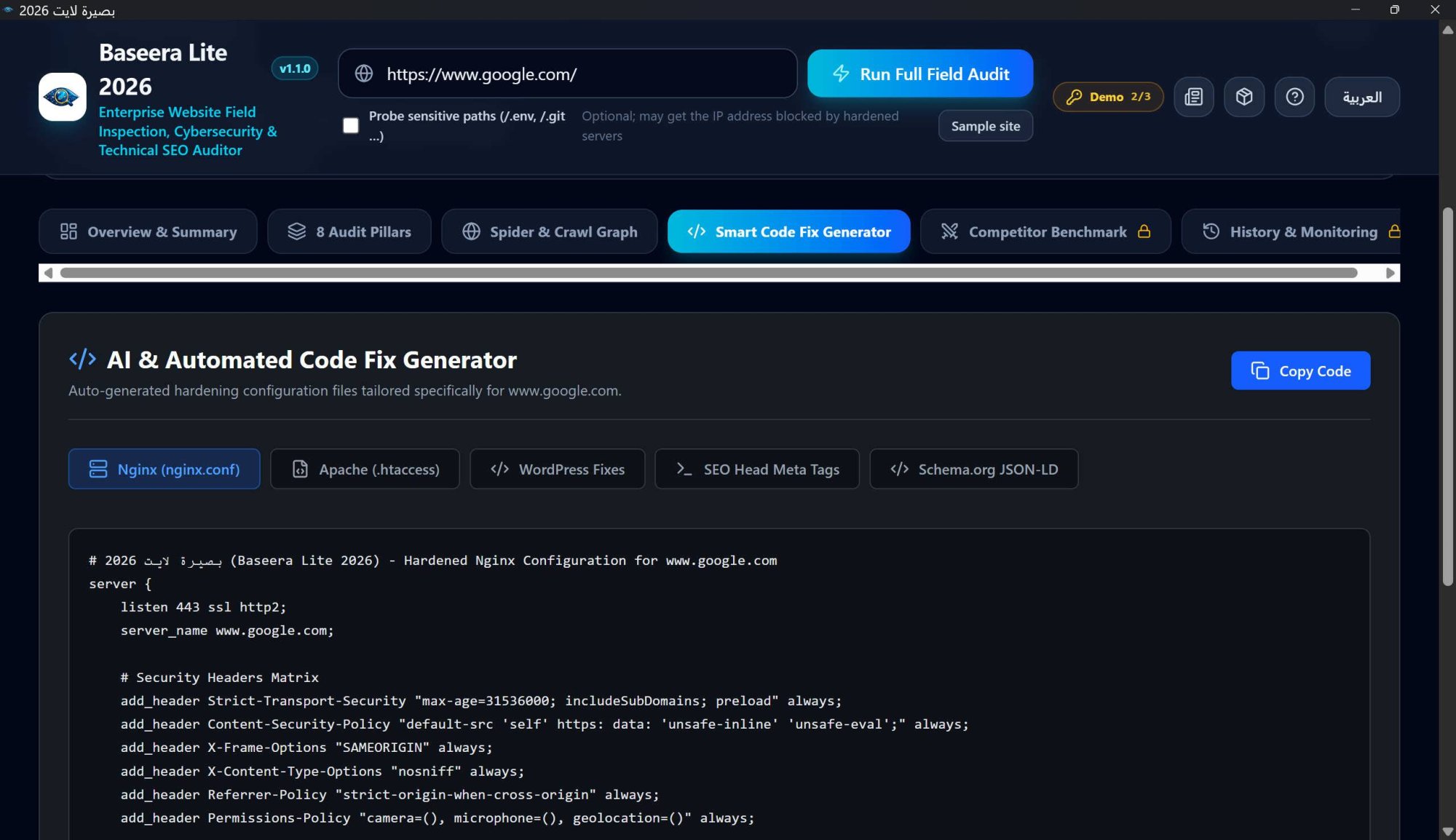Viewport: 1456px width, 840px height.
Task: Click the page scrollbar down arrow
Action: pyautogui.click(x=1447, y=831)
